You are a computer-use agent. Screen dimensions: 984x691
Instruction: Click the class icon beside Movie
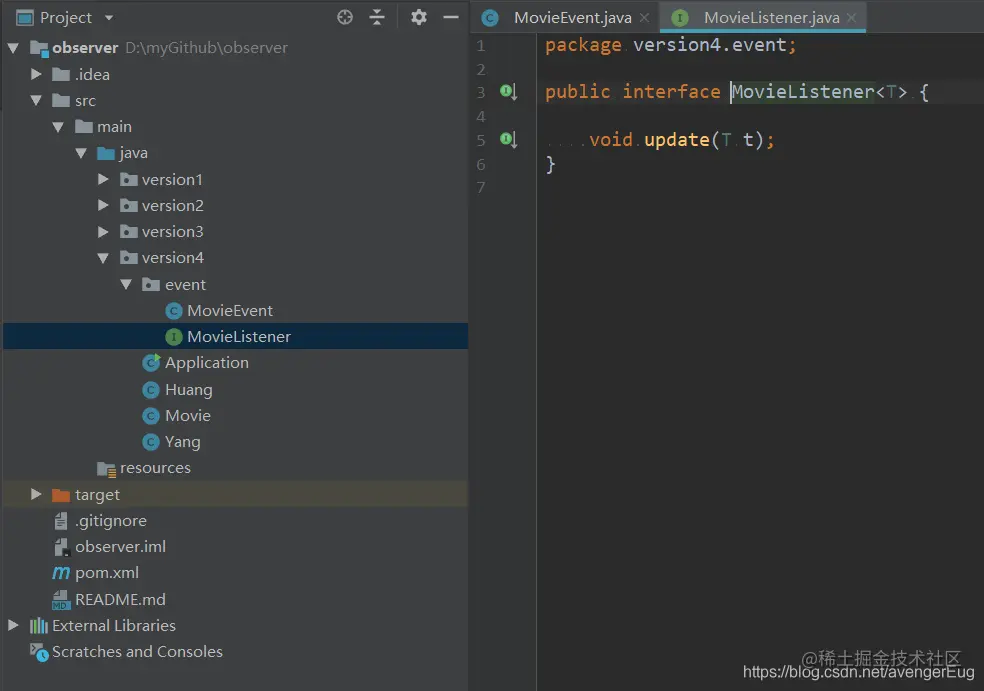coord(151,415)
